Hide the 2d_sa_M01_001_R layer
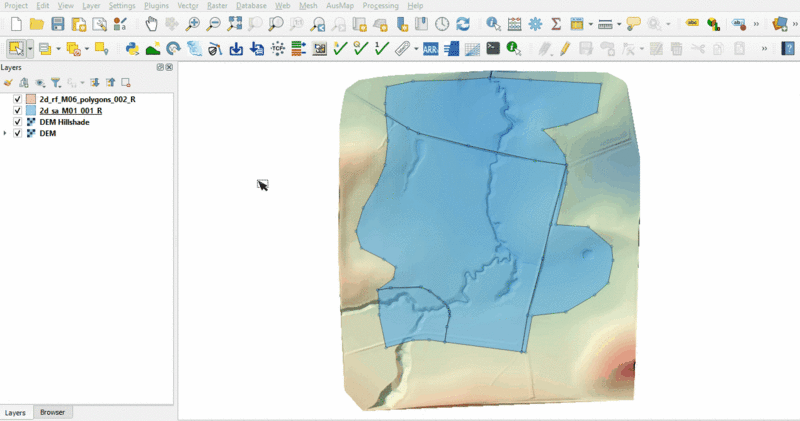 pyautogui.click(x=18, y=111)
